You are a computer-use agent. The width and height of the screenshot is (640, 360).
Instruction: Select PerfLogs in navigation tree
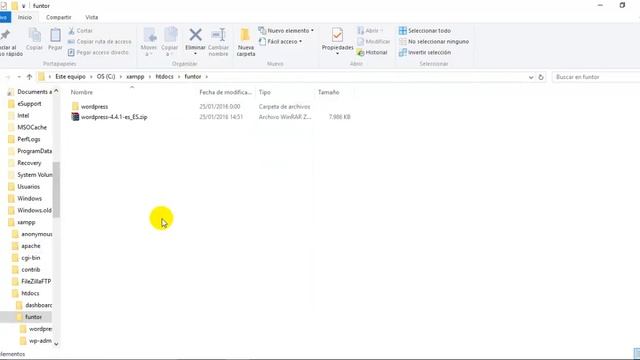click(29, 139)
